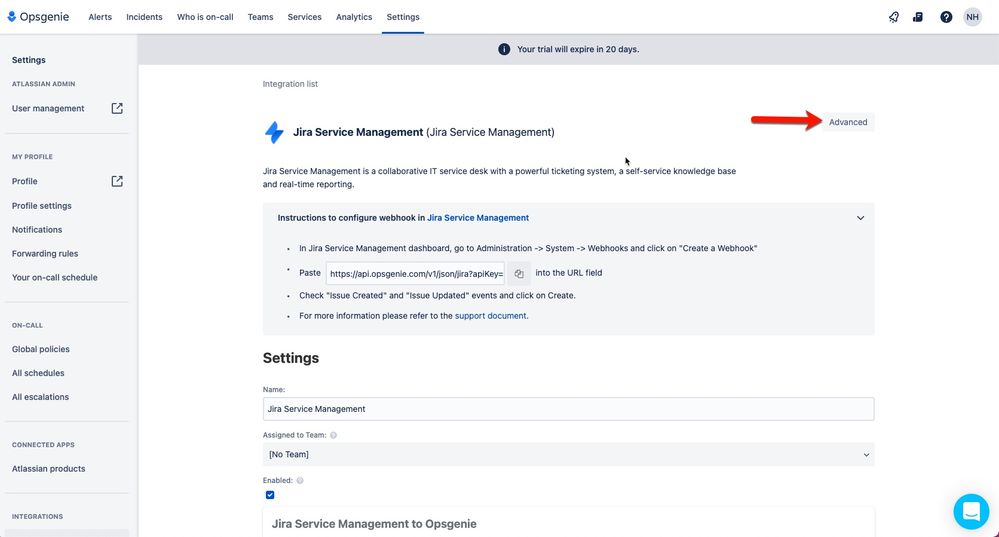
Task: Open Notifications settings
Action: tap(37, 229)
